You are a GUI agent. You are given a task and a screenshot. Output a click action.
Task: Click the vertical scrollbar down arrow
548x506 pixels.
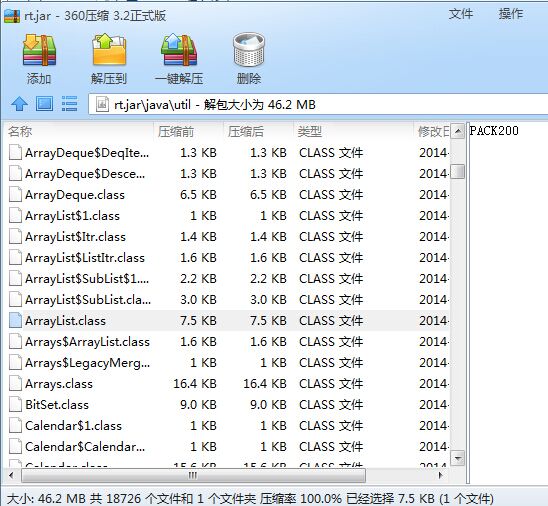point(457,457)
